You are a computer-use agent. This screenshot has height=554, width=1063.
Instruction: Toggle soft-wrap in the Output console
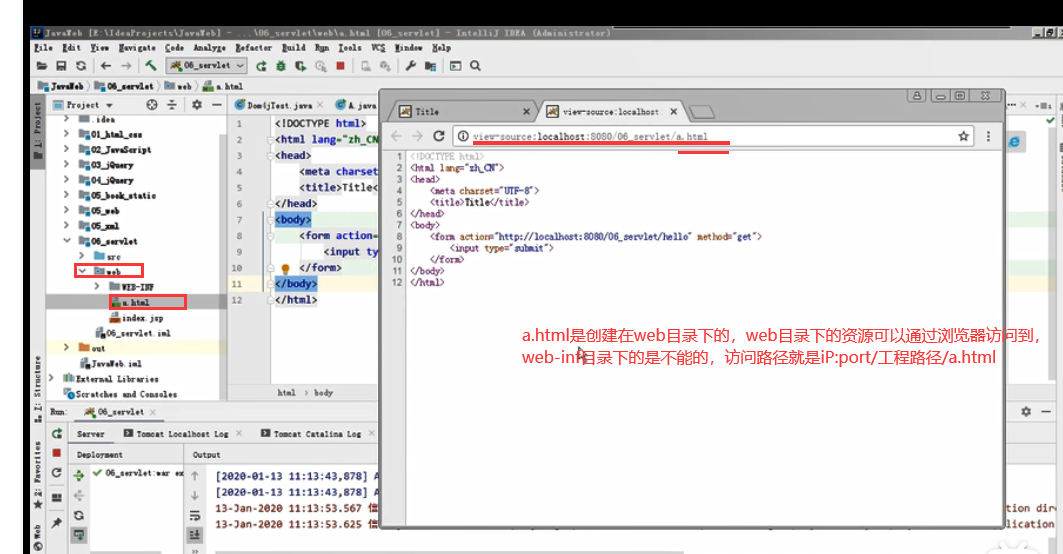coord(195,515)
